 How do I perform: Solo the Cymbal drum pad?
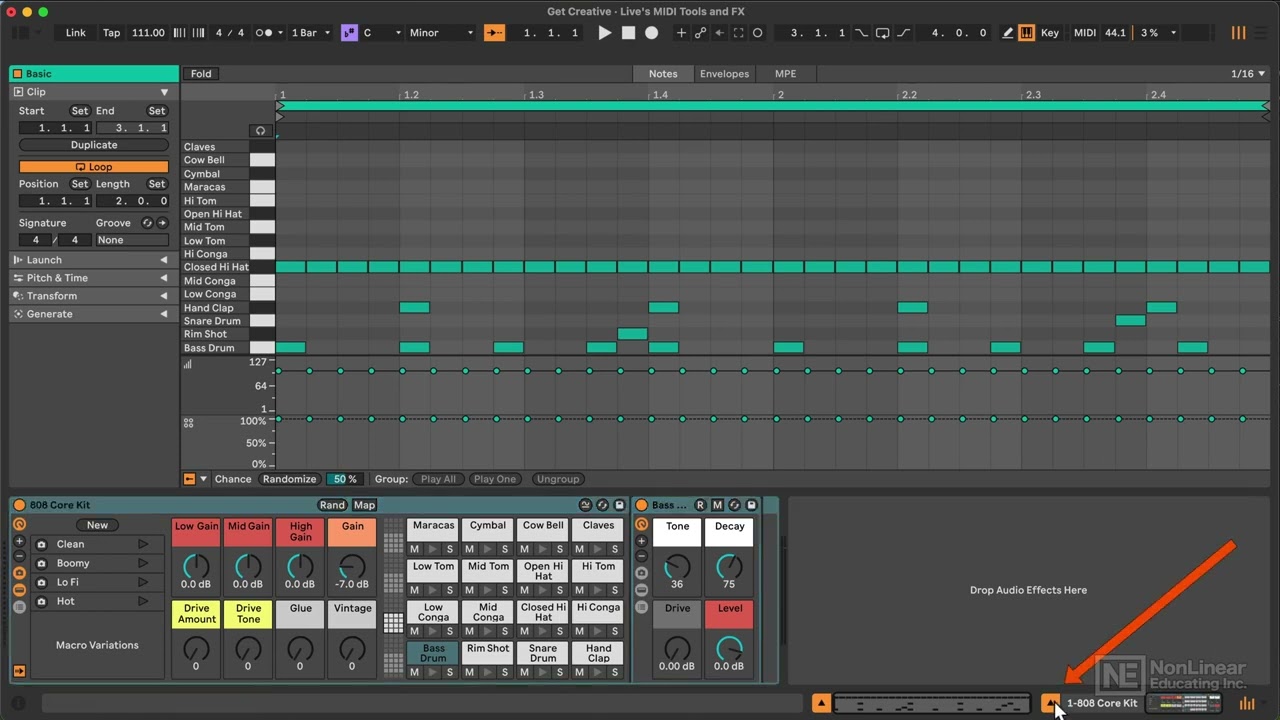(x=504, y=549)
